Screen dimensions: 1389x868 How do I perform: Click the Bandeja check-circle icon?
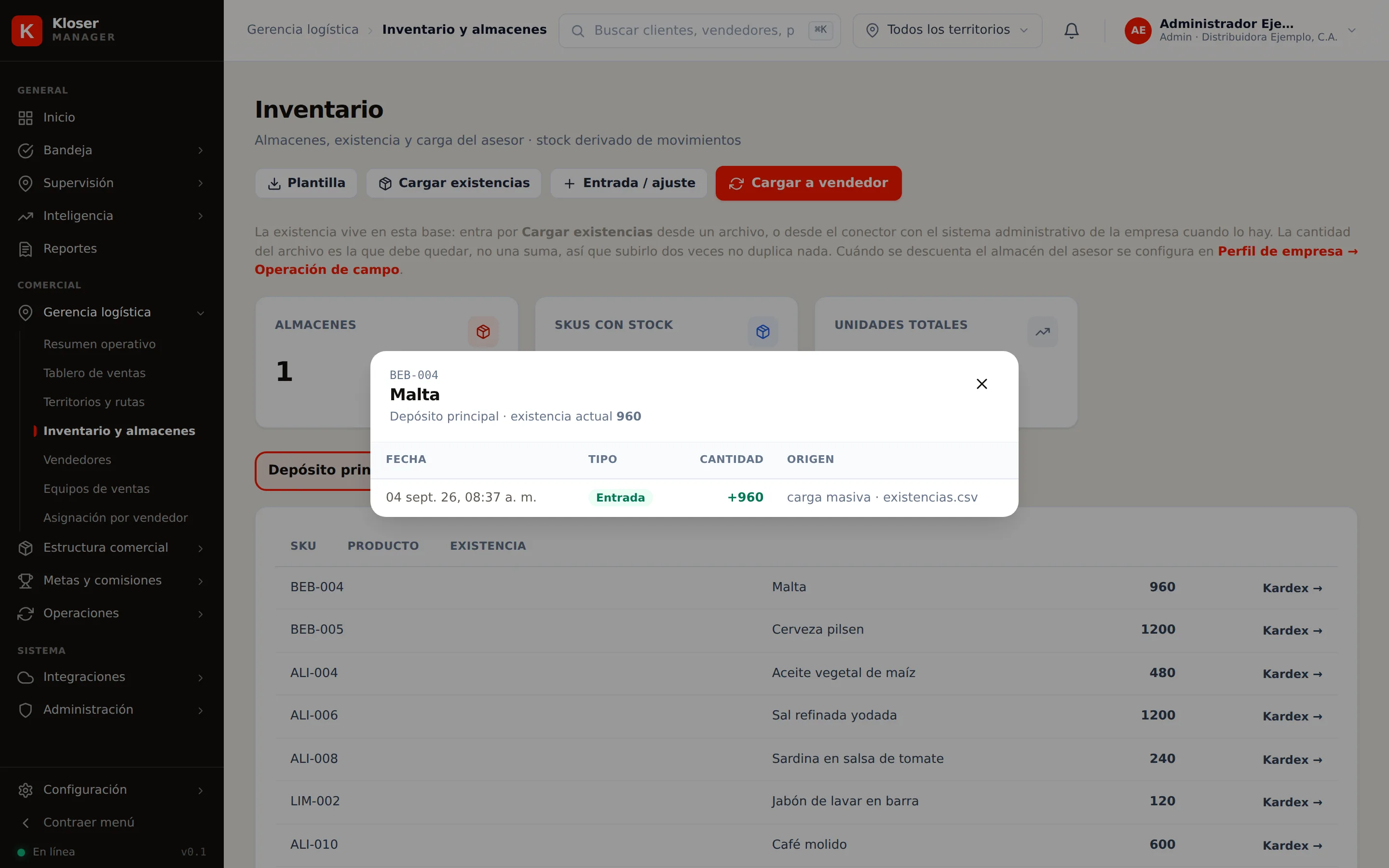pos(25,150)
